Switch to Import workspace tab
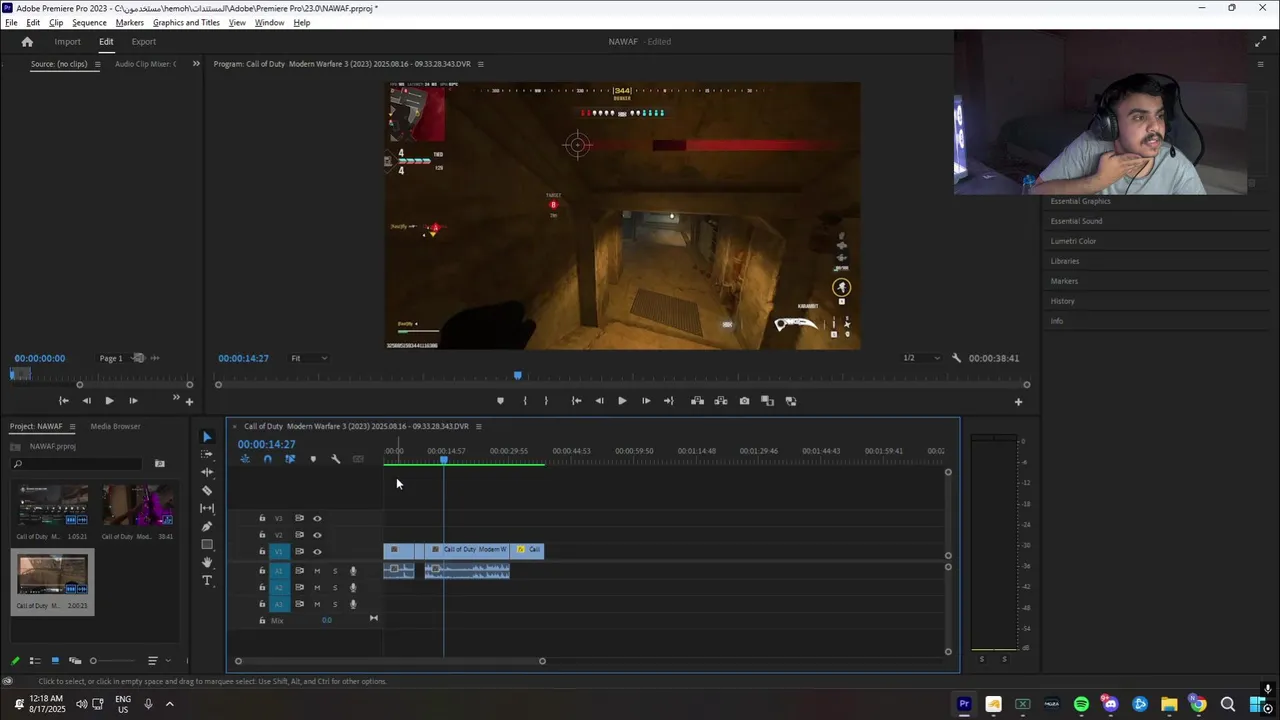This screenshot has height=720, width=1280. [67, 42]
